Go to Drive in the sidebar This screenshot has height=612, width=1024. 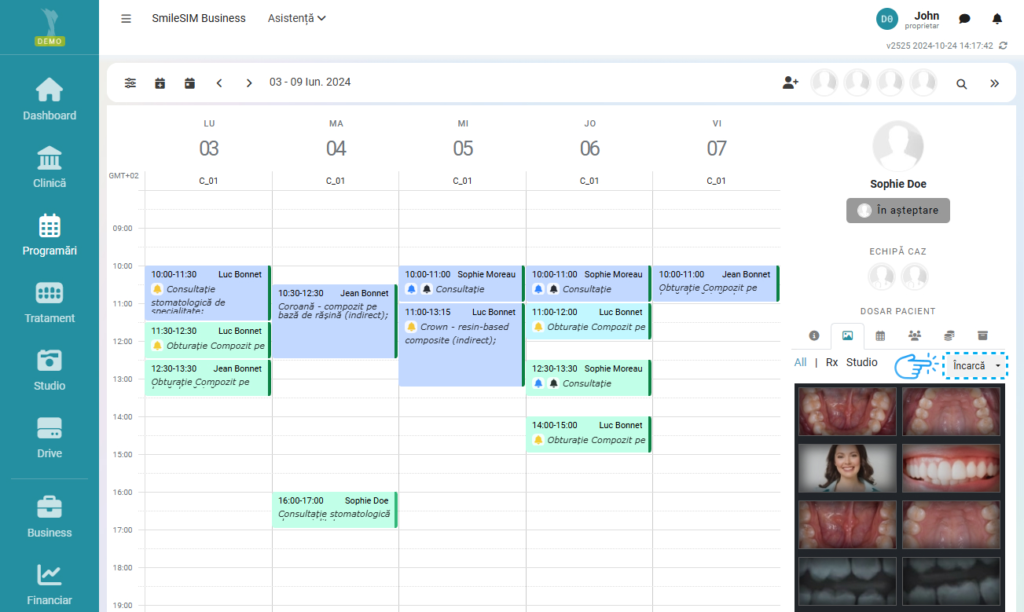(49, 437)
